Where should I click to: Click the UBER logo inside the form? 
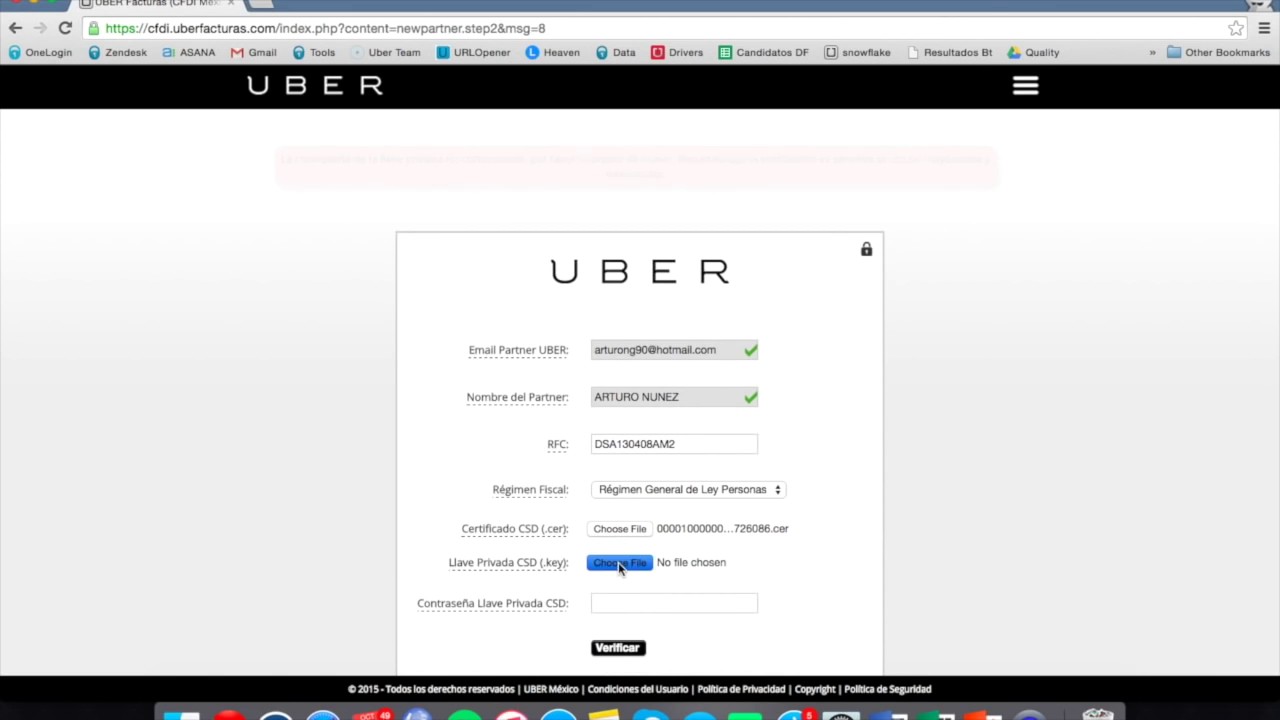click(640, 271)
